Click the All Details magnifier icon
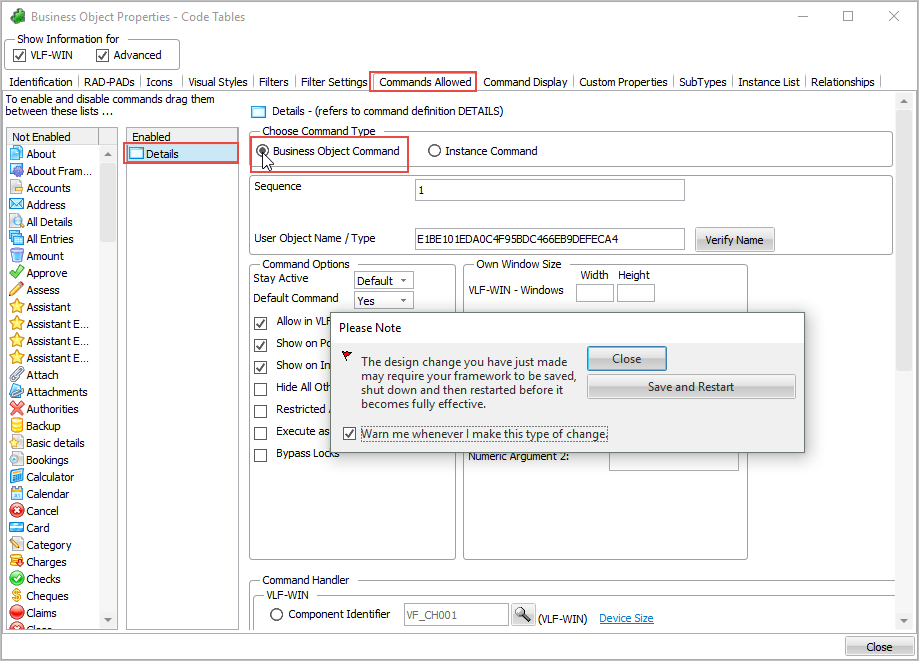919x661 pixels. [16, 222]
